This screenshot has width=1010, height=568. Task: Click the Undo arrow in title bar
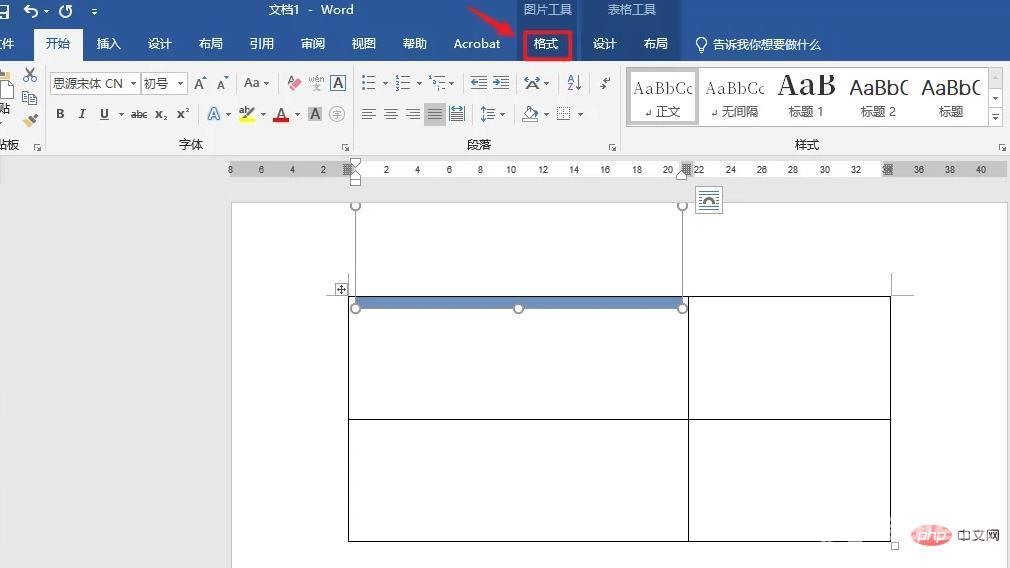click(31, 11)
